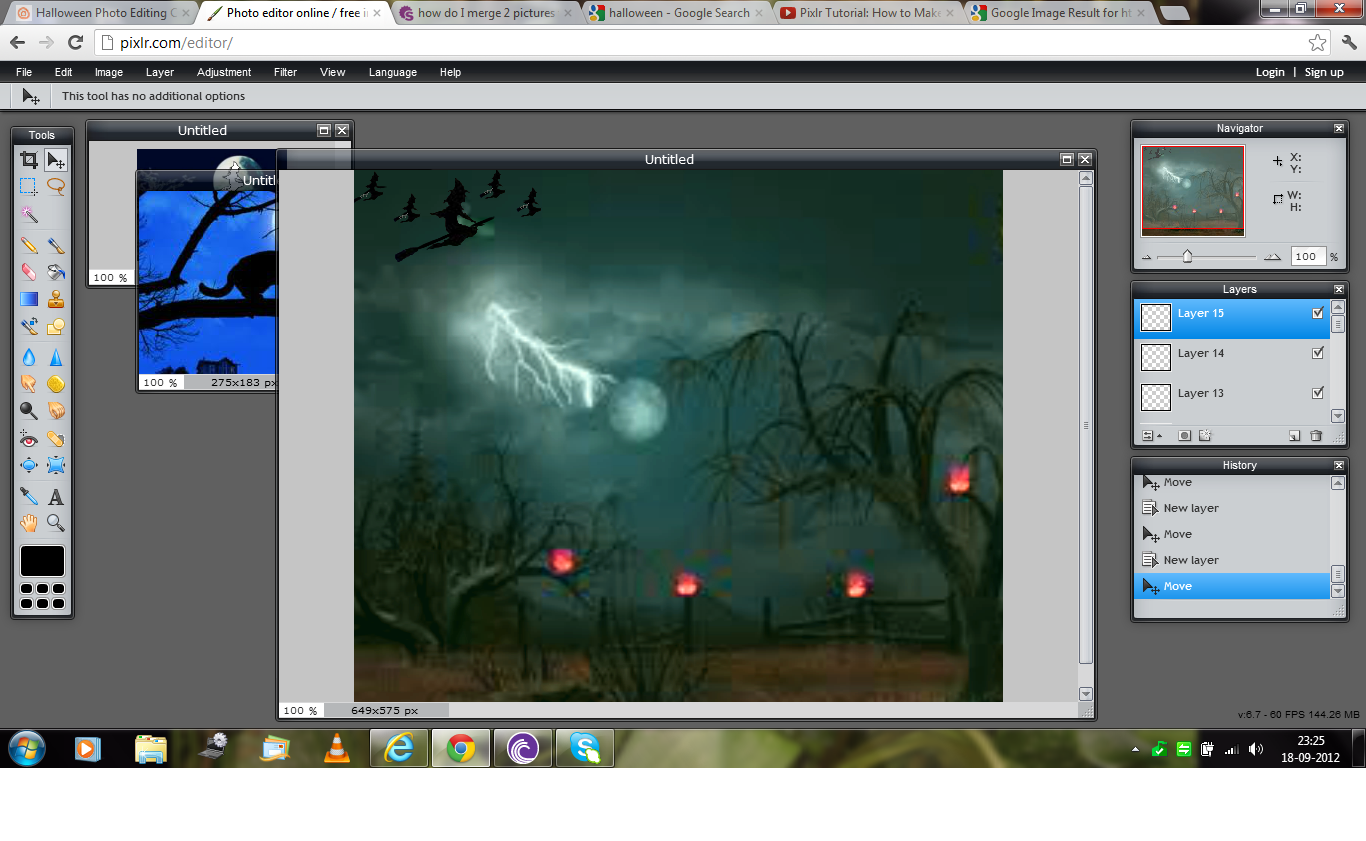Open the main color swatch

pyautogui.click(x=42, y=561)
